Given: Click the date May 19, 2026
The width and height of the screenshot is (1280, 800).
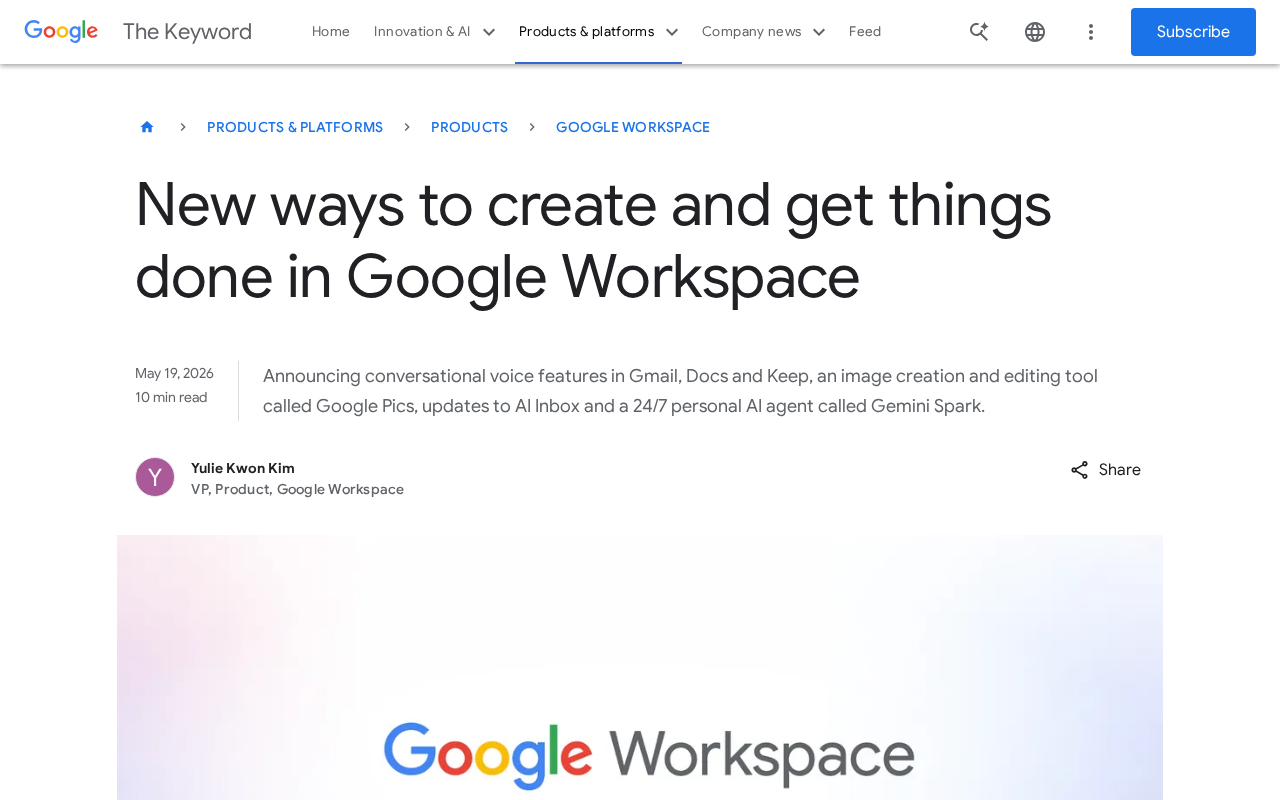Looking at the screenshot, I should tap(174, 373).
